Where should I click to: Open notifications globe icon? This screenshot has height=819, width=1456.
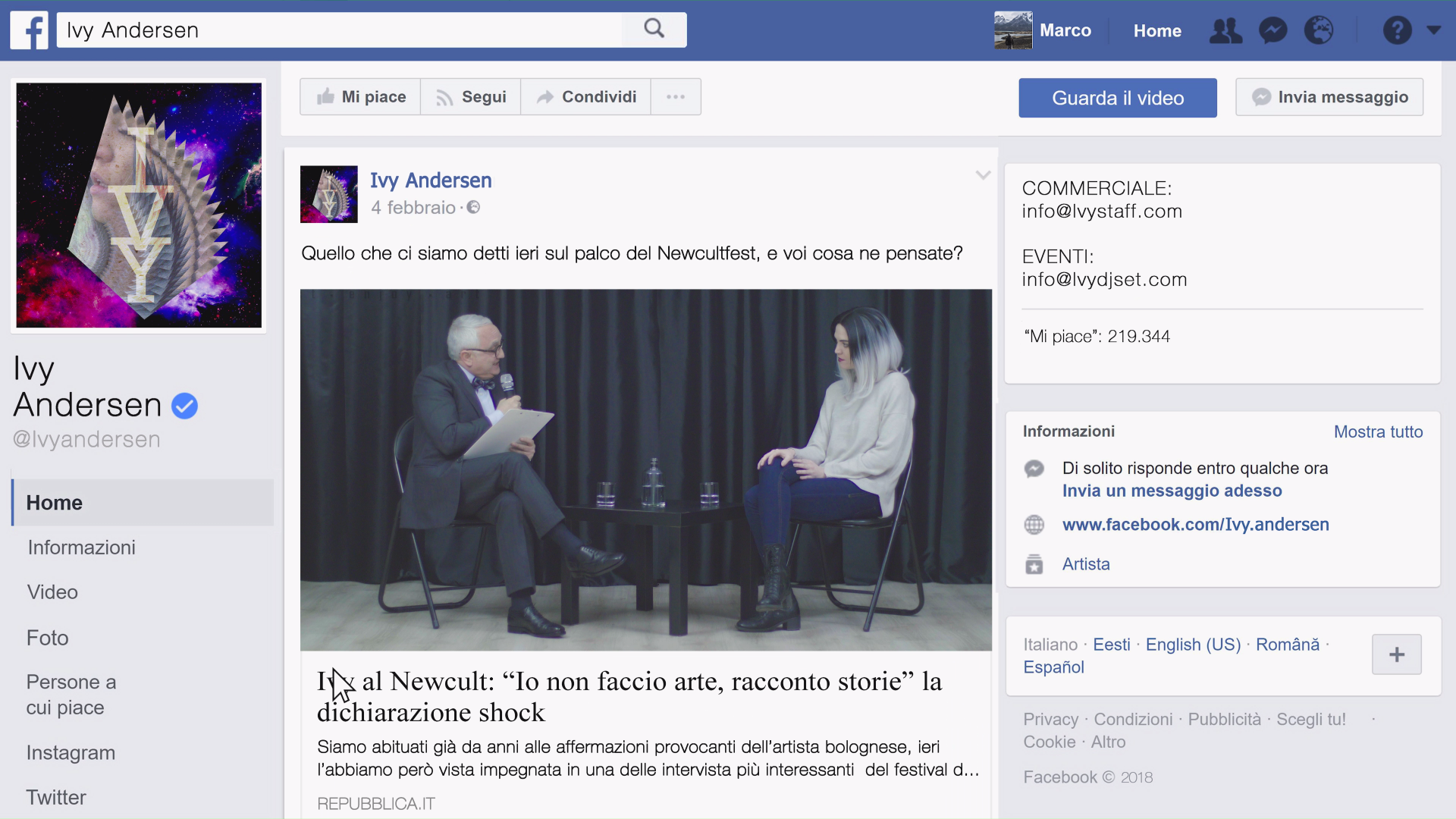point(1319,31)
